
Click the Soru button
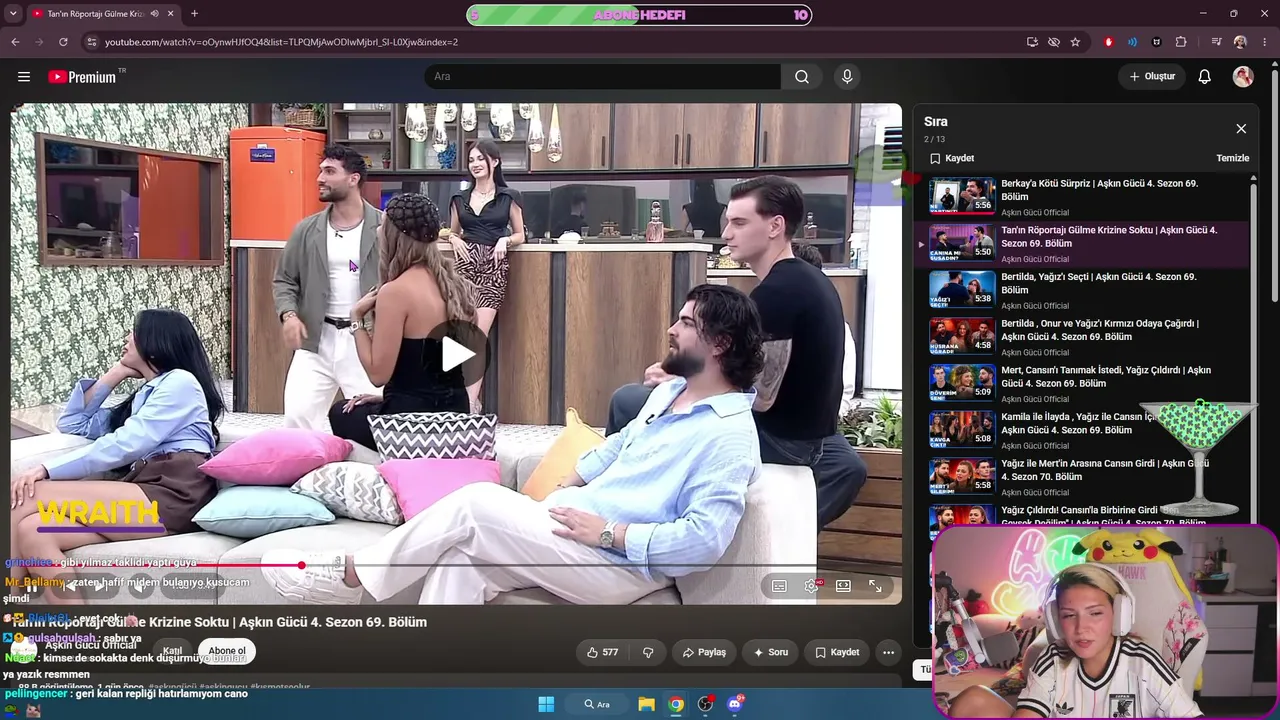(x=770, y=652)
